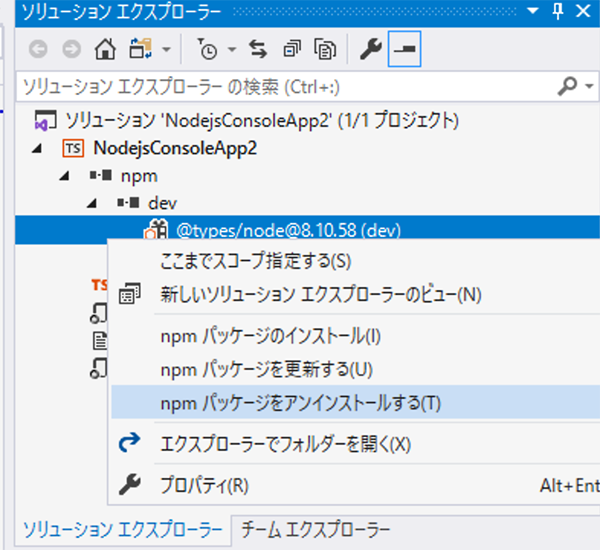This screenshot has width=600, height=550.
Task: Click the Home icon in Solution Explorer
Action: click(x=105, y=49)
